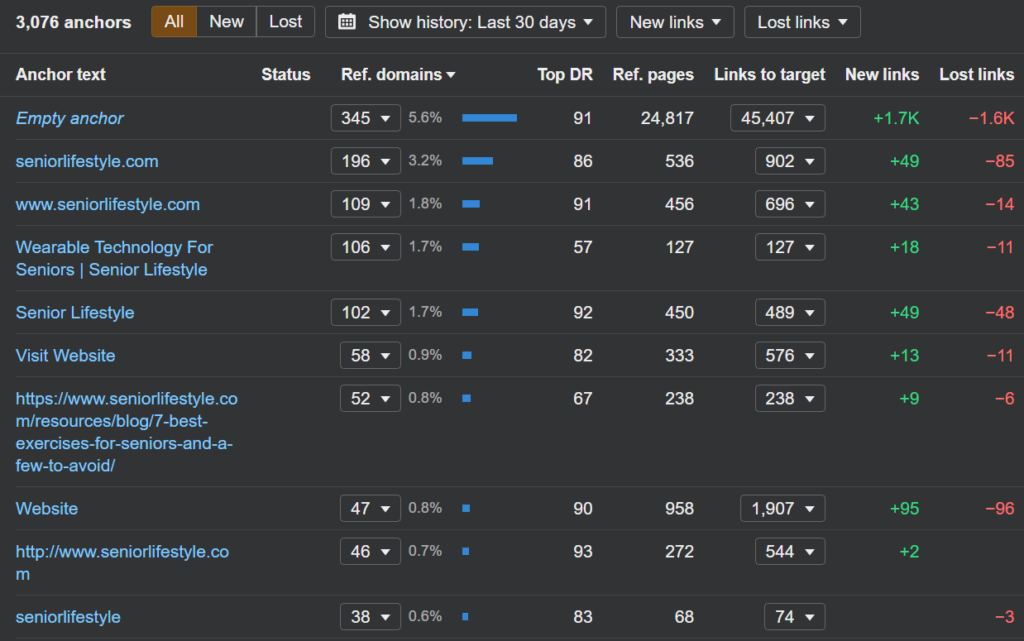
Task: Expand the 46 ref. domains dropdown
Action: pos(370,552)
